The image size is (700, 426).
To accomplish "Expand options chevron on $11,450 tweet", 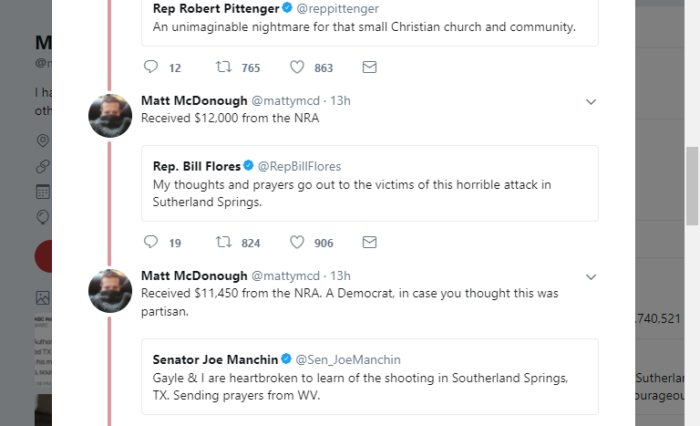I will (x=591, y=277).
